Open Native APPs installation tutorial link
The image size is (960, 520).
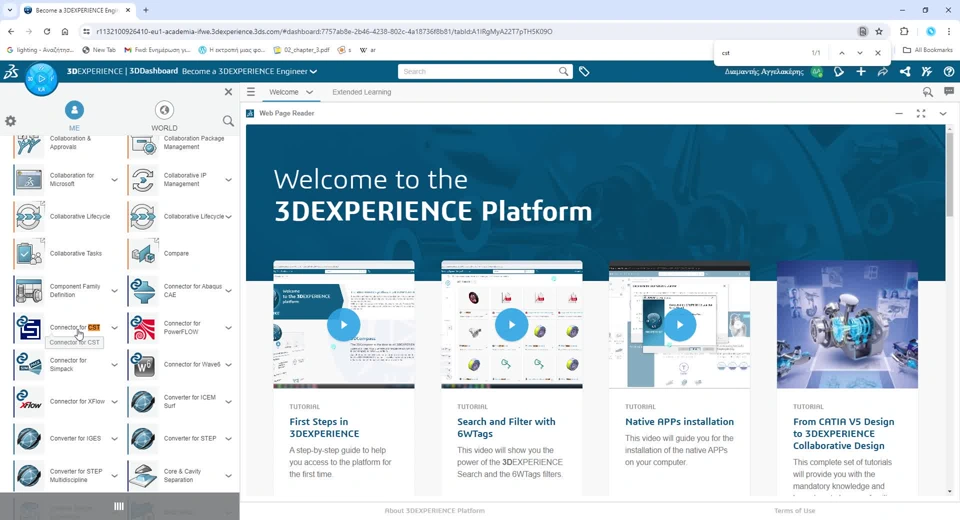click(x=679, y=421)
